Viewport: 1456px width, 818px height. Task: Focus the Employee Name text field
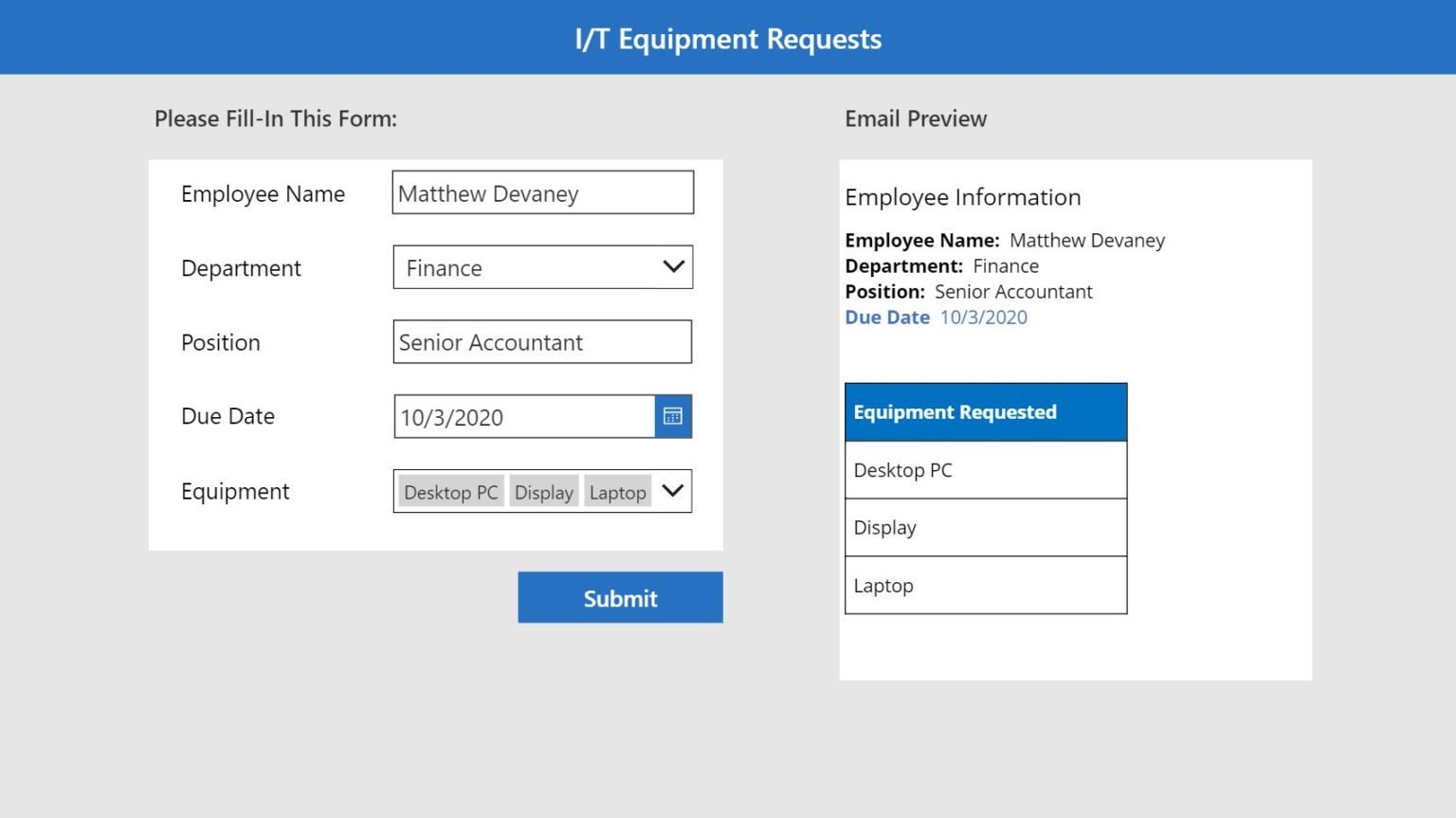[x=542, y=193]
